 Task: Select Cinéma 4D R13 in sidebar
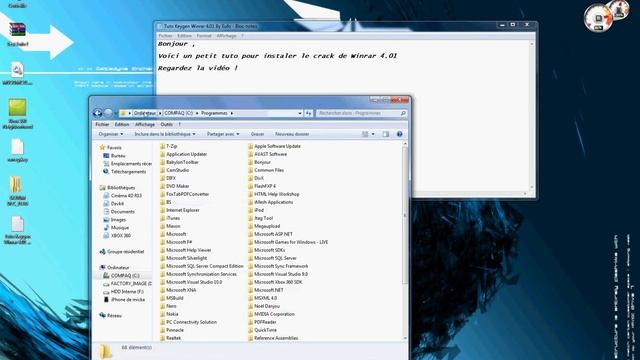[x=126, y=196]
